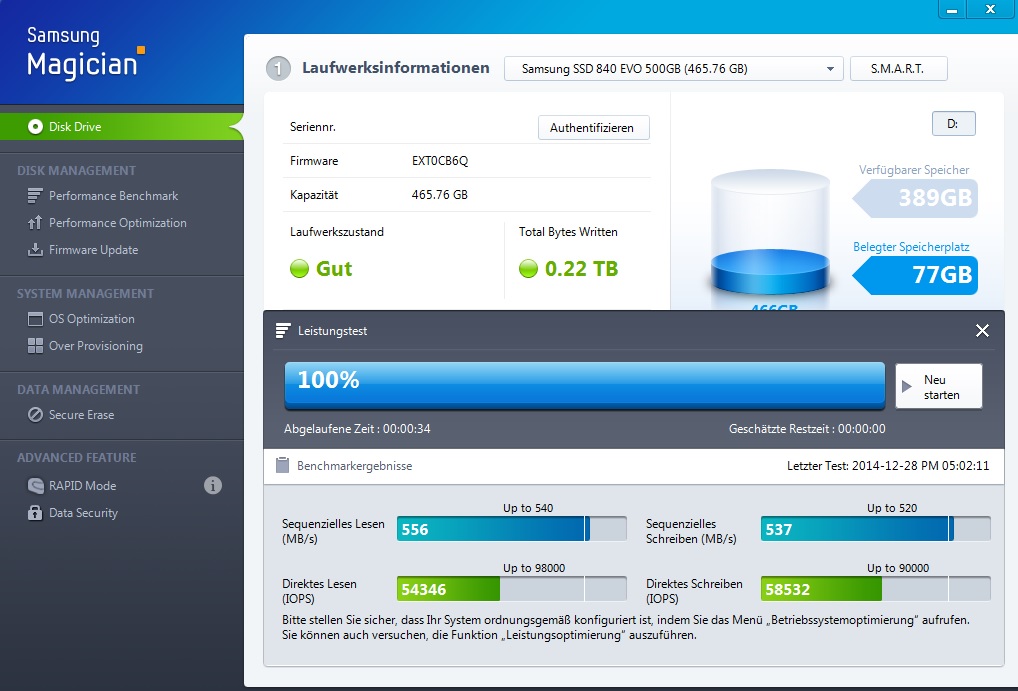This screenshot has width=1018, height=691.
Task: Minimize the Samsung Magician window
Action: pos(952,10)
